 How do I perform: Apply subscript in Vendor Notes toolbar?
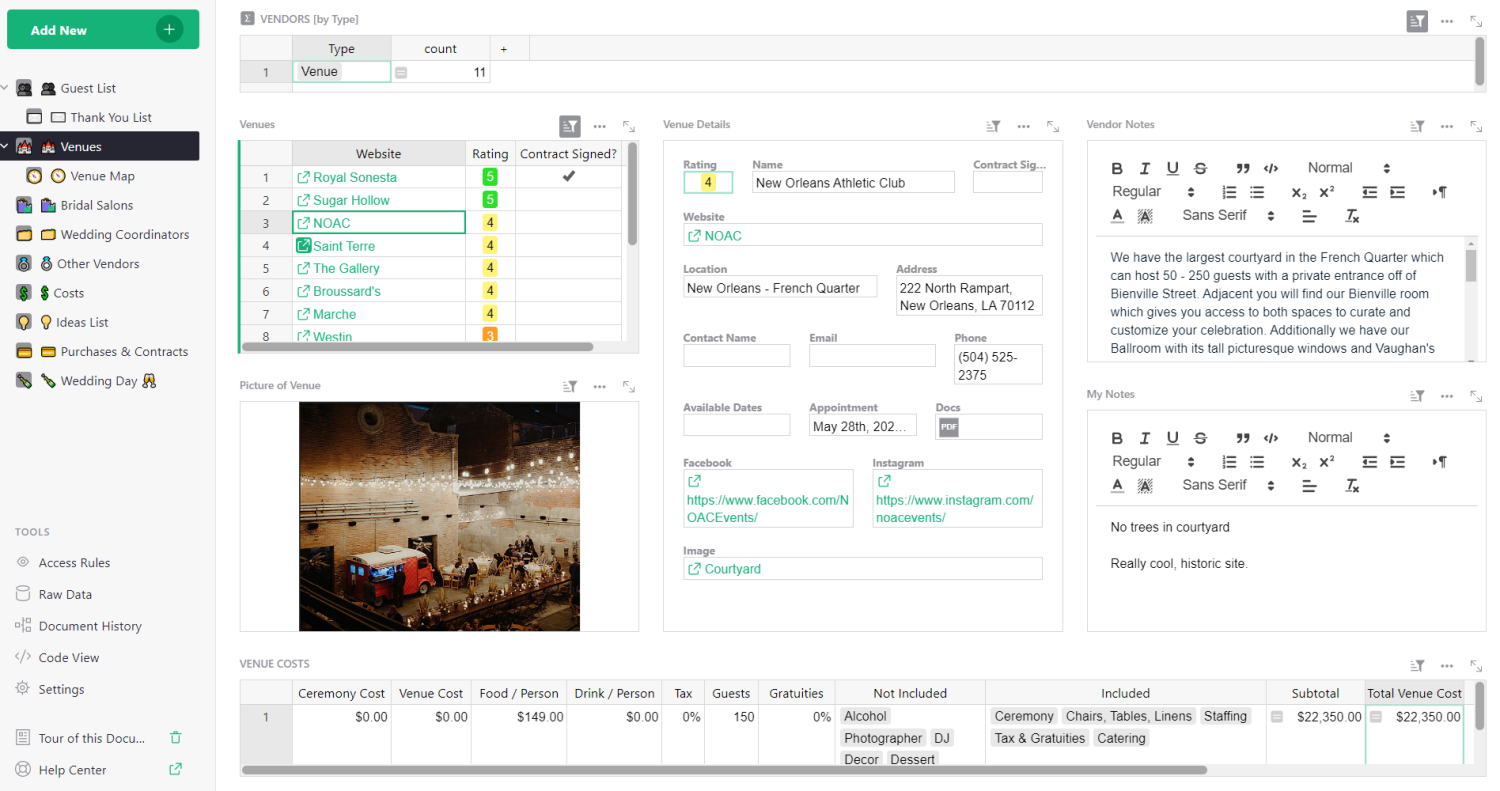[x=1299, y=192]
